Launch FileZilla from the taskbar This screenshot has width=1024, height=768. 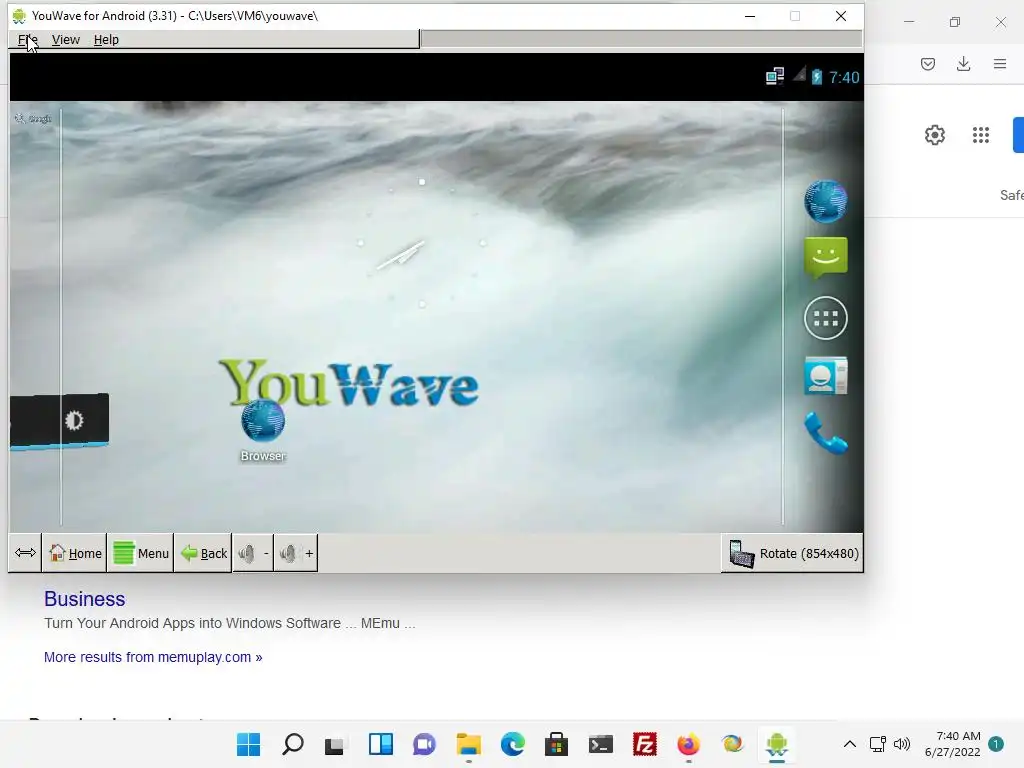pyautogui.click(x=645, y=744)
